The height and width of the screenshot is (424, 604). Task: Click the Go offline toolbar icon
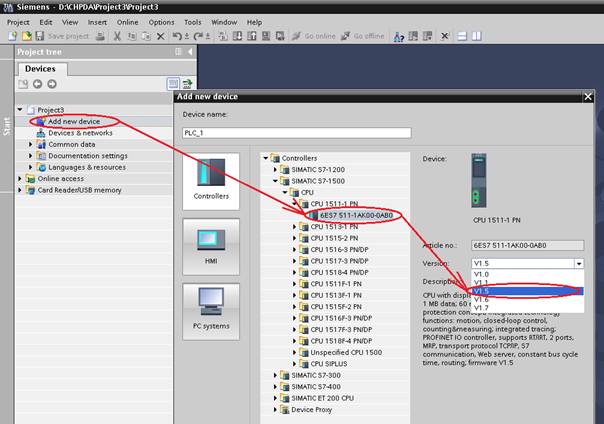[x=358, y=36]
